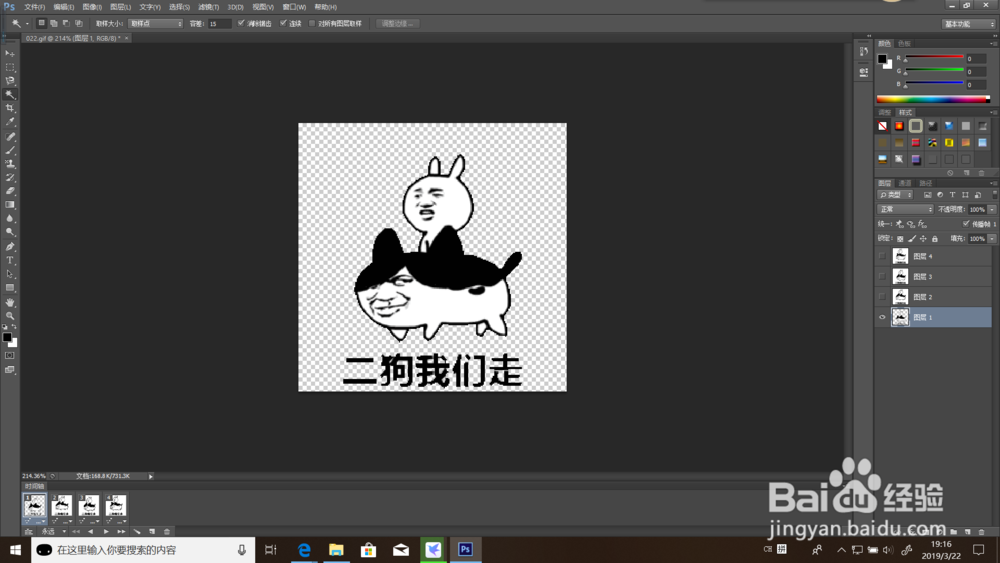Toggle the anti-alias checkbox

click(241, 23)
